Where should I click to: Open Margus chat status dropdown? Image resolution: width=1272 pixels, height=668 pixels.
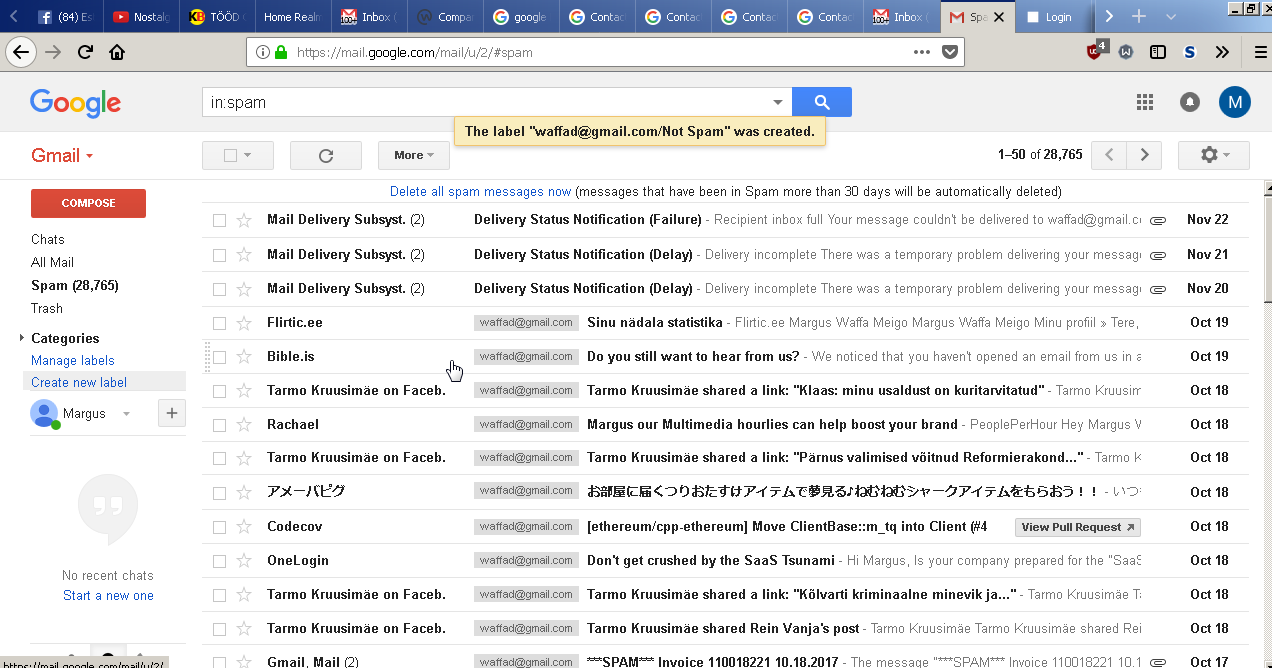pyautogui.click(x=126, y=414)
